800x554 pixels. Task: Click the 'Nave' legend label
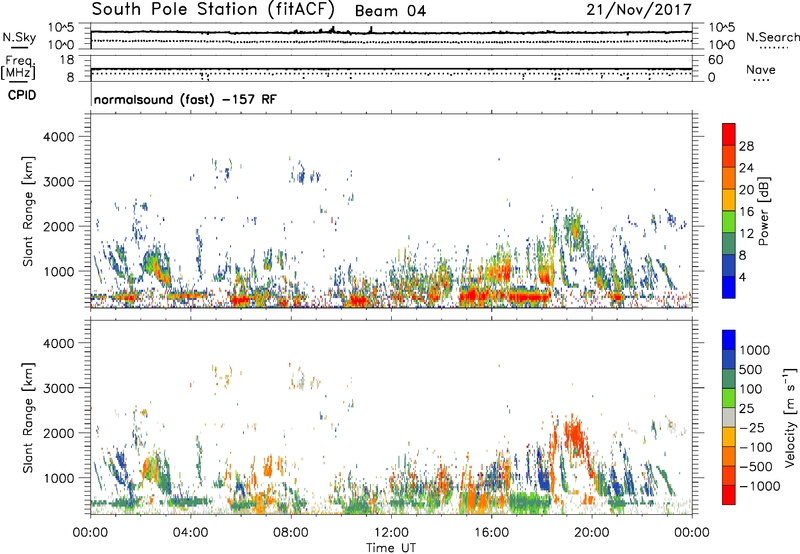(761, 70)
